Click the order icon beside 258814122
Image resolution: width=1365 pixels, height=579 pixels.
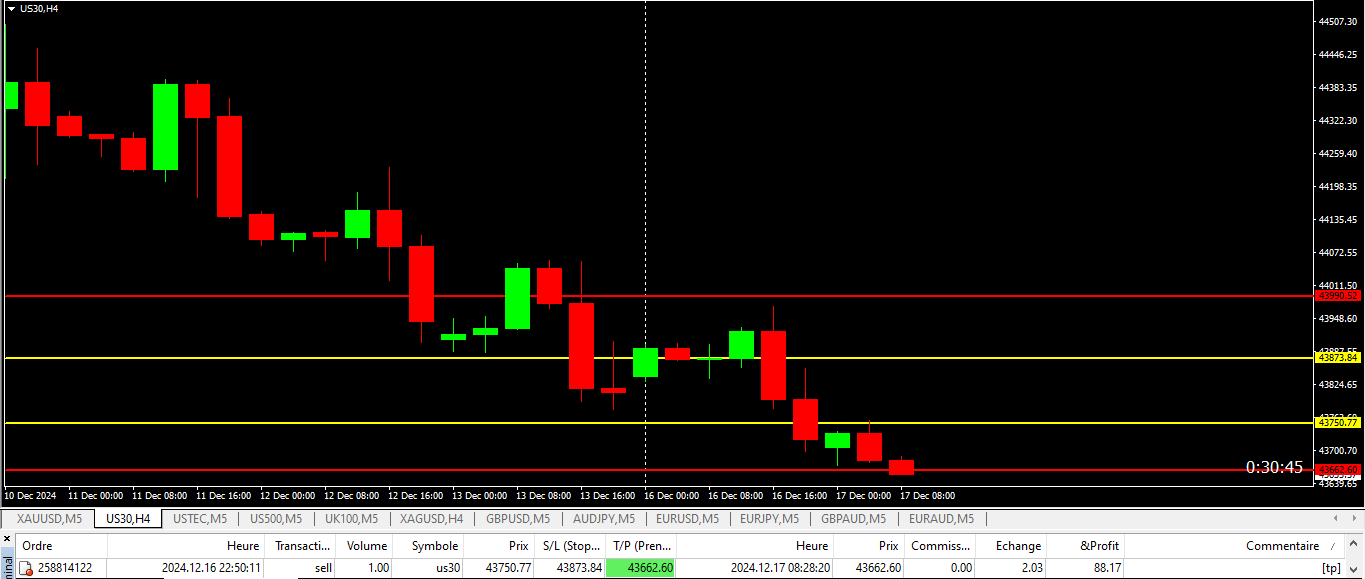pyautogui.click(x=27, y=568)
